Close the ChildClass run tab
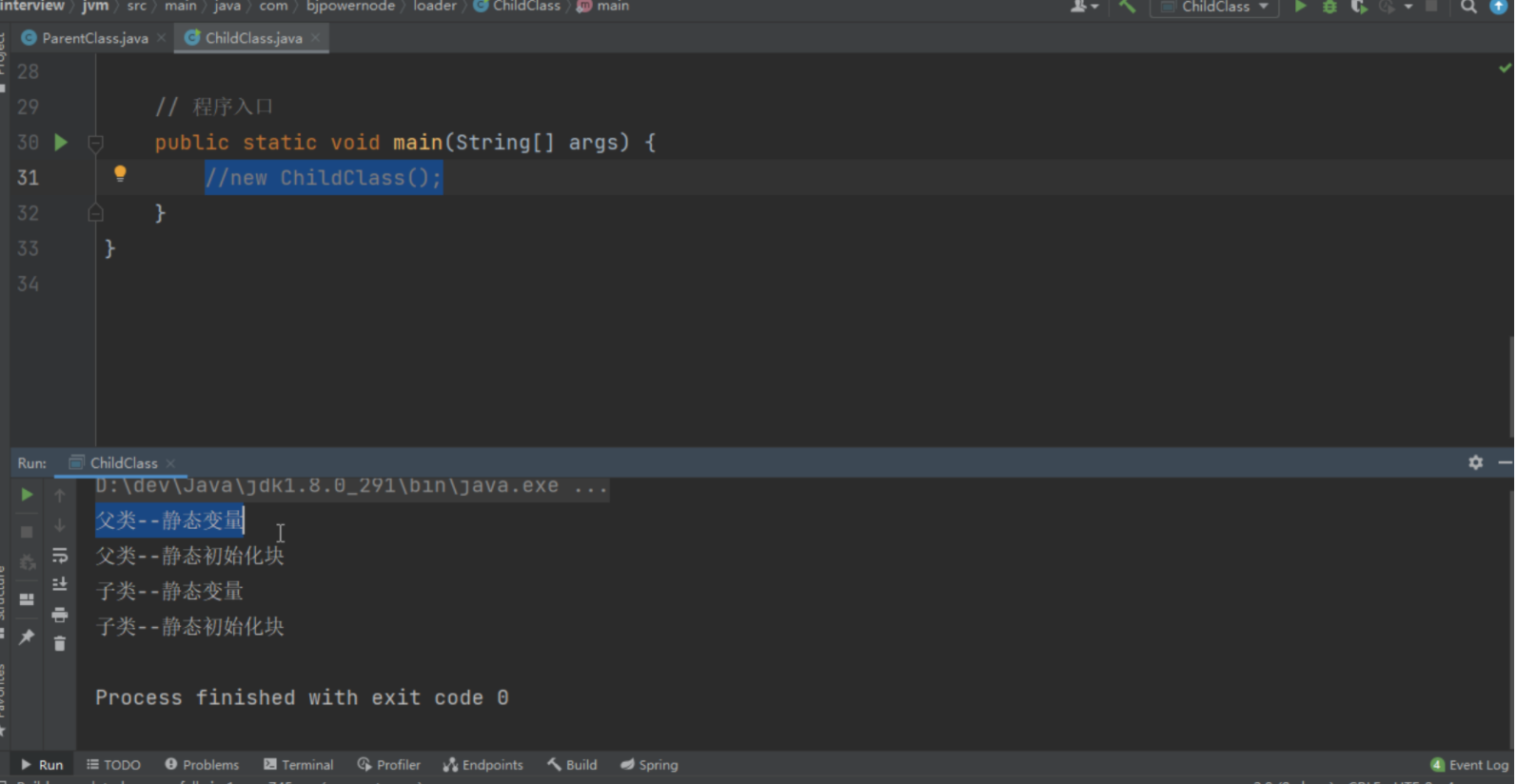Screen dimensions: 1517x784 point(170,463)
